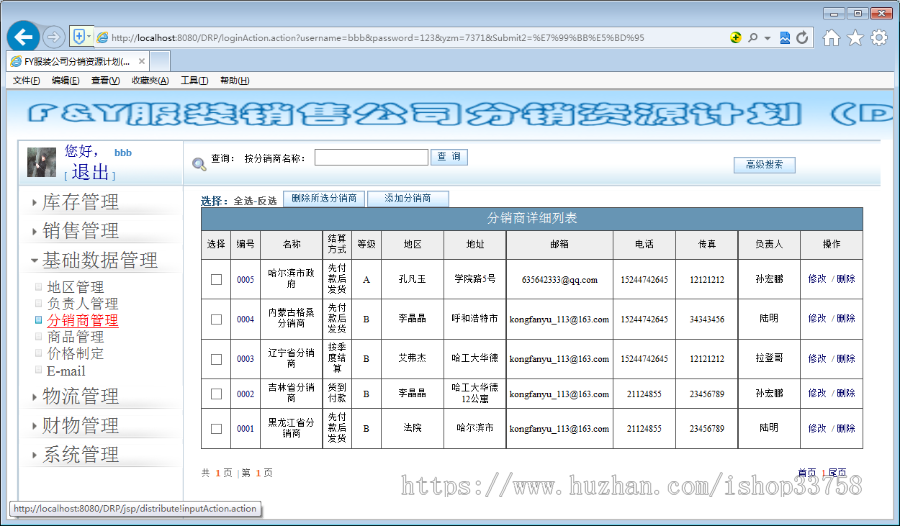Image resolution: width=900 pixels, height=526 pixels.
Task: Click 添加分销商 button
Action: coord(408,199)
